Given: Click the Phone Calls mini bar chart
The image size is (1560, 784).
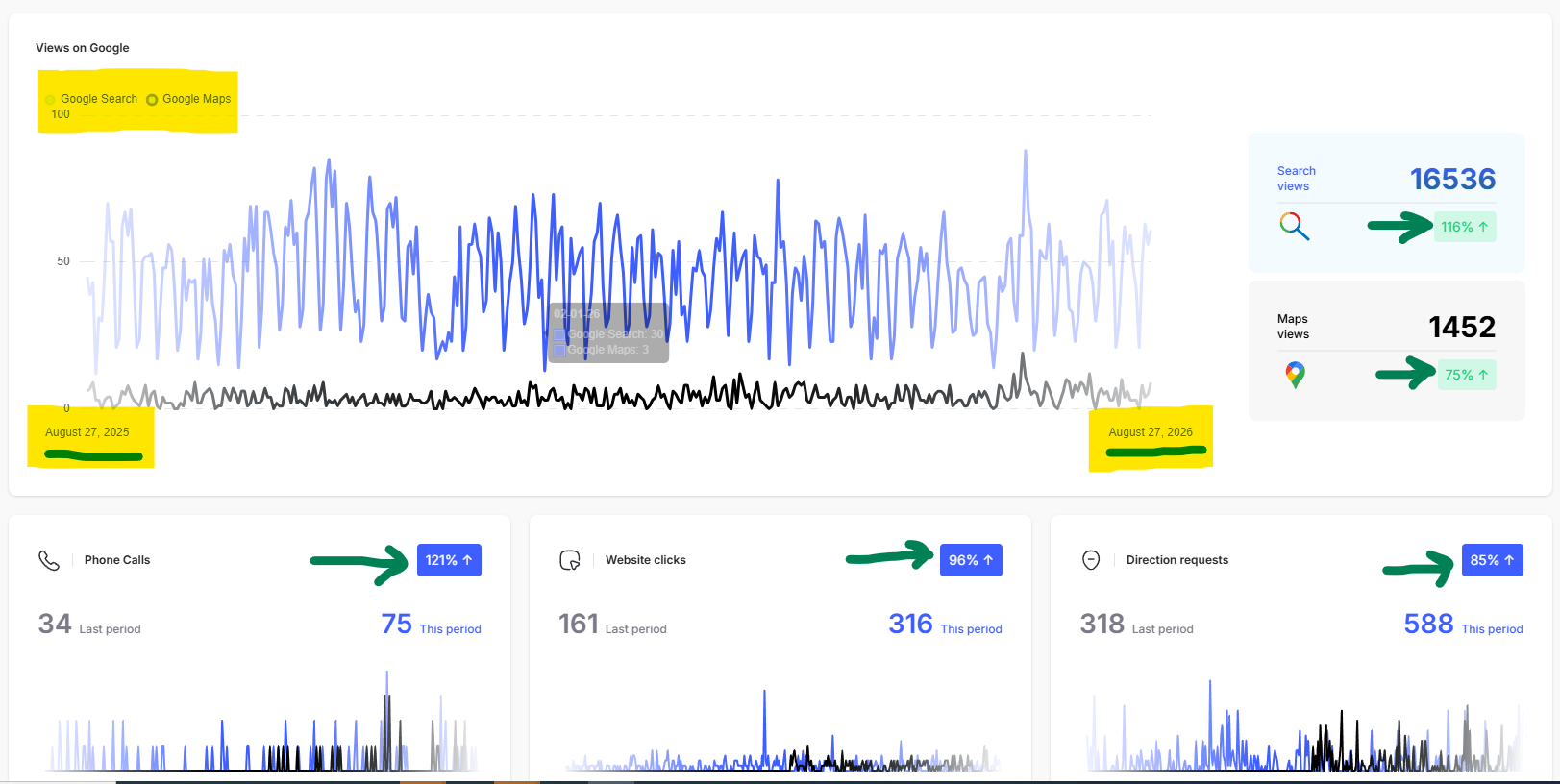Looking at the screenshot, I should tap(261, 721).
